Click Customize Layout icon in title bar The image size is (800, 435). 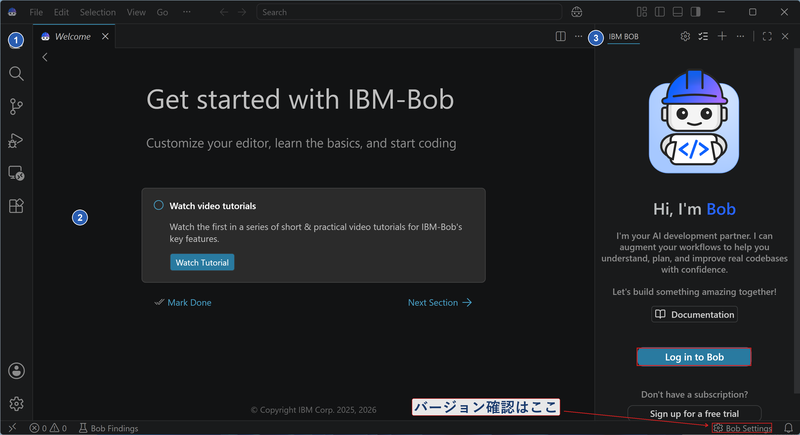click(642, 12)
